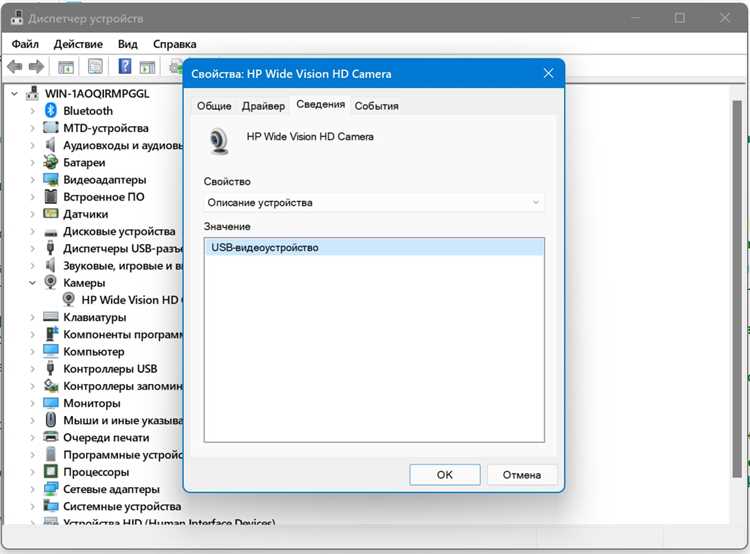Image resolution: width=750 pixels, height=554 pixels.
Task: Click the Дисковые устройства drive icon
Action: 51,233
